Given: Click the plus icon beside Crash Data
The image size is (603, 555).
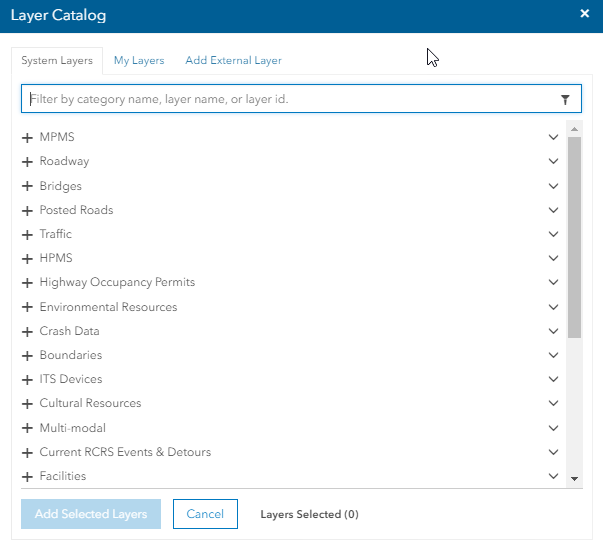Looking at the screenshot, I should 27,331.
